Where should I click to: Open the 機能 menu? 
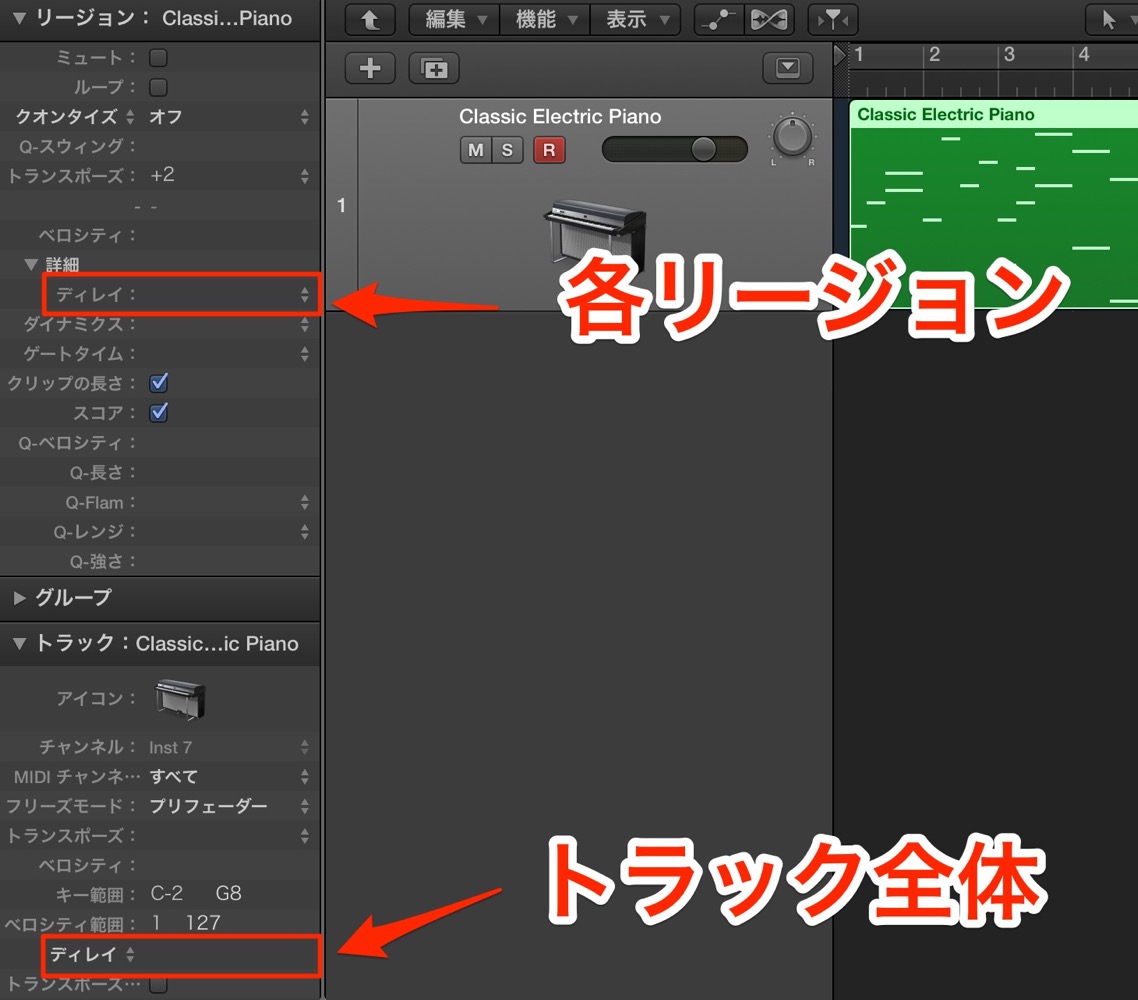coord(545,20)
